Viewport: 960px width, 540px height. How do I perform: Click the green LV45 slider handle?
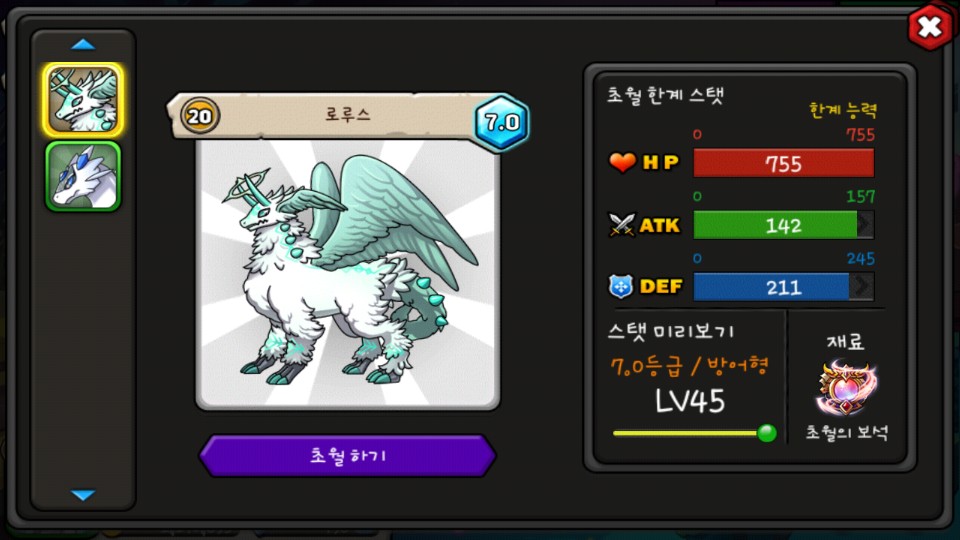[x=767, y=433]
